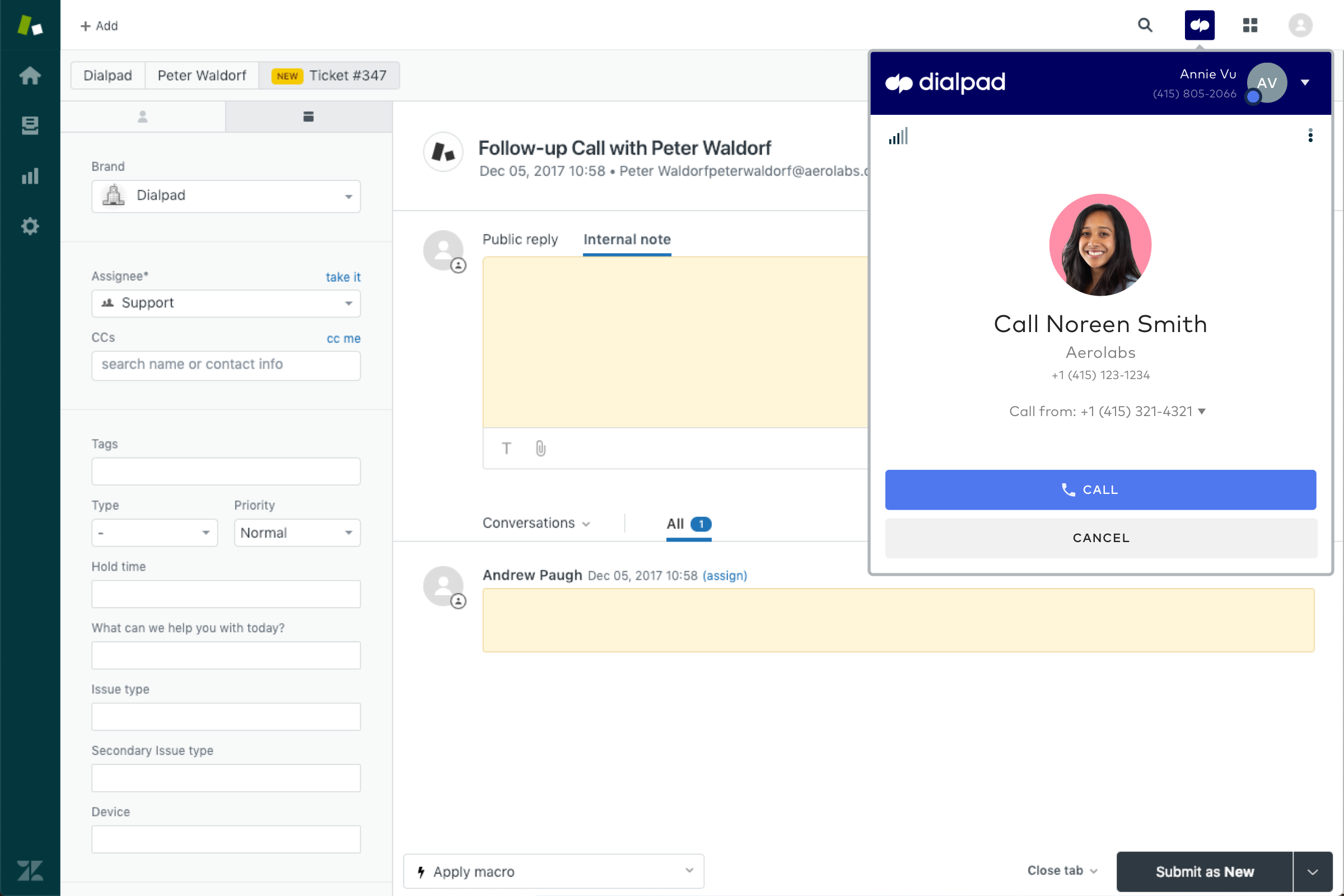Click the Zendesk logo at sidebar bottom
This screenshot has width=1344, height=896.
30,871
